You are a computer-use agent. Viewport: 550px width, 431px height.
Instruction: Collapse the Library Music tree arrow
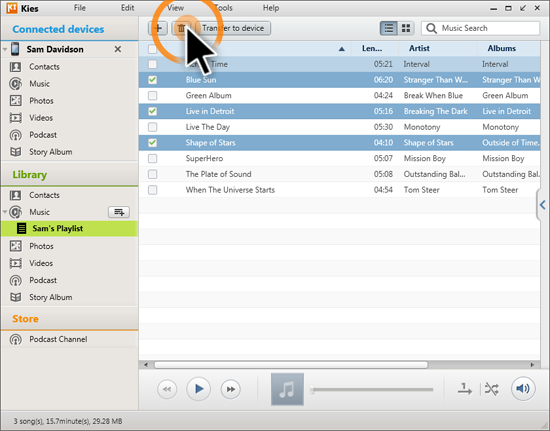5,212
